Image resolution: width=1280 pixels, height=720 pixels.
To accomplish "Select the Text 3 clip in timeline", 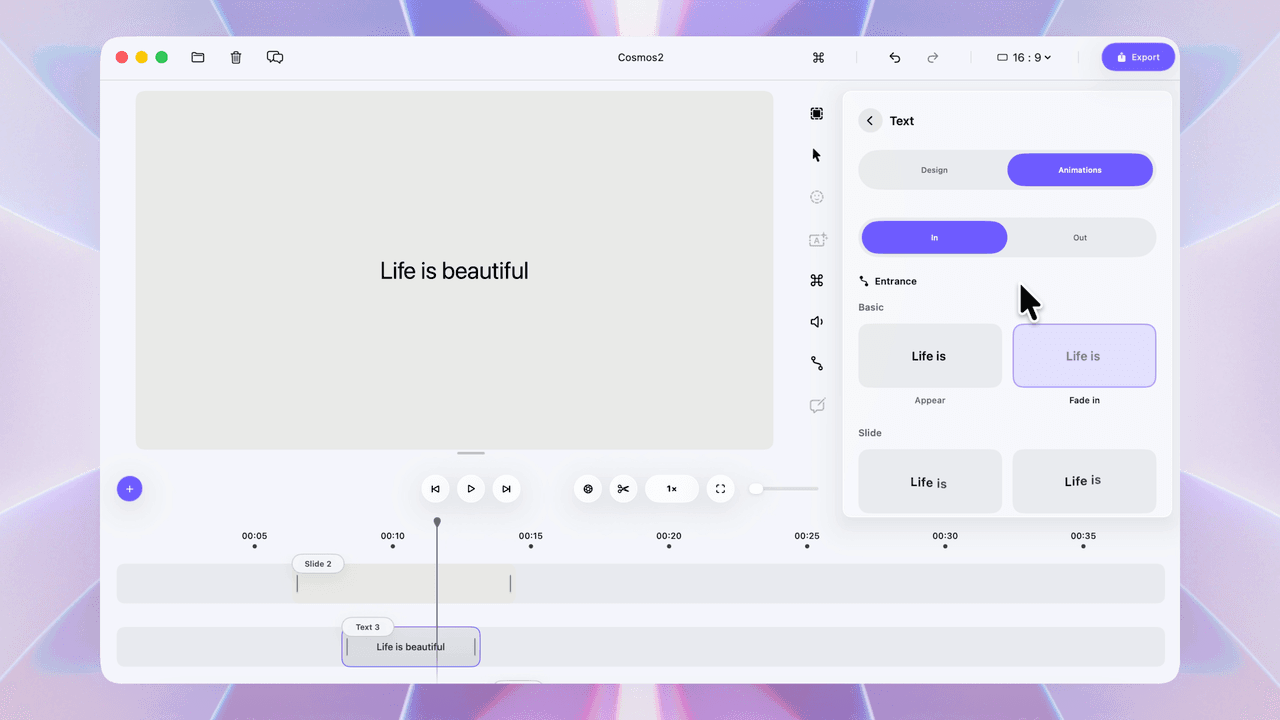I will 410,646.
